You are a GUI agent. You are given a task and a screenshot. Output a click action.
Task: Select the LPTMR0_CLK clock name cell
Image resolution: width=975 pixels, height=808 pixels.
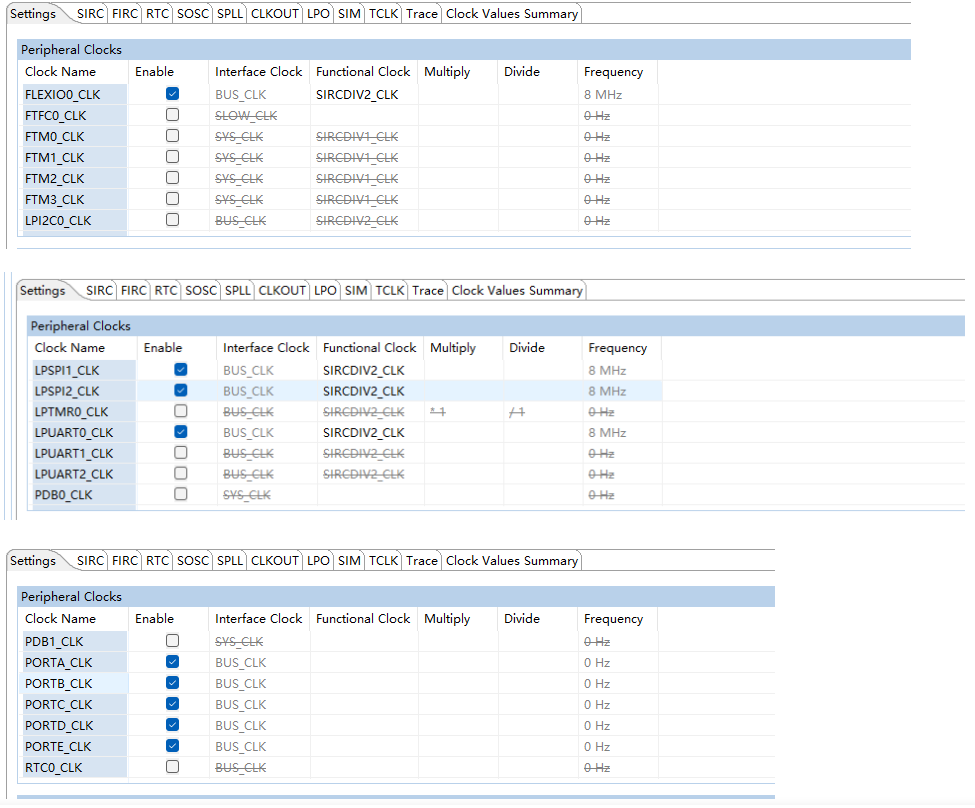point(84,412)
